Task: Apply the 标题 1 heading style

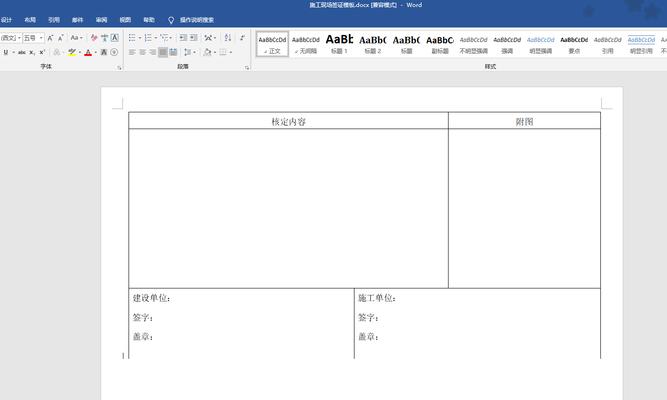Action: click(339, 44)
